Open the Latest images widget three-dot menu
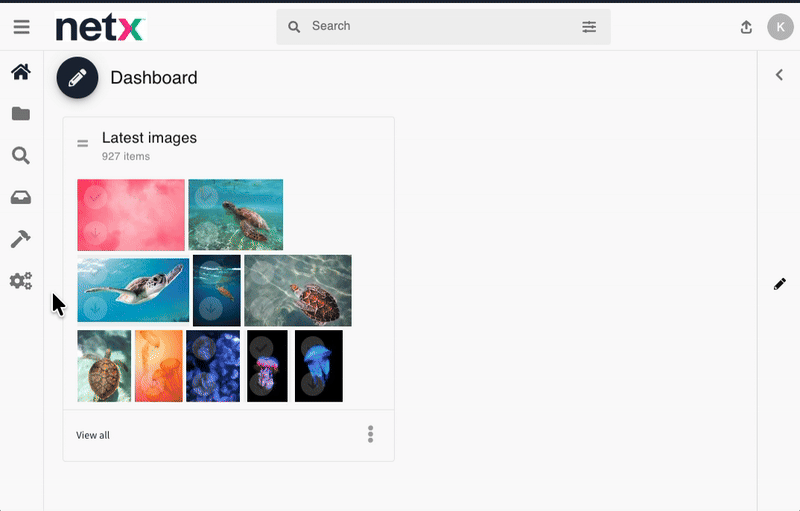The width and height of the screenshot is (800, 511). (370, 434)
